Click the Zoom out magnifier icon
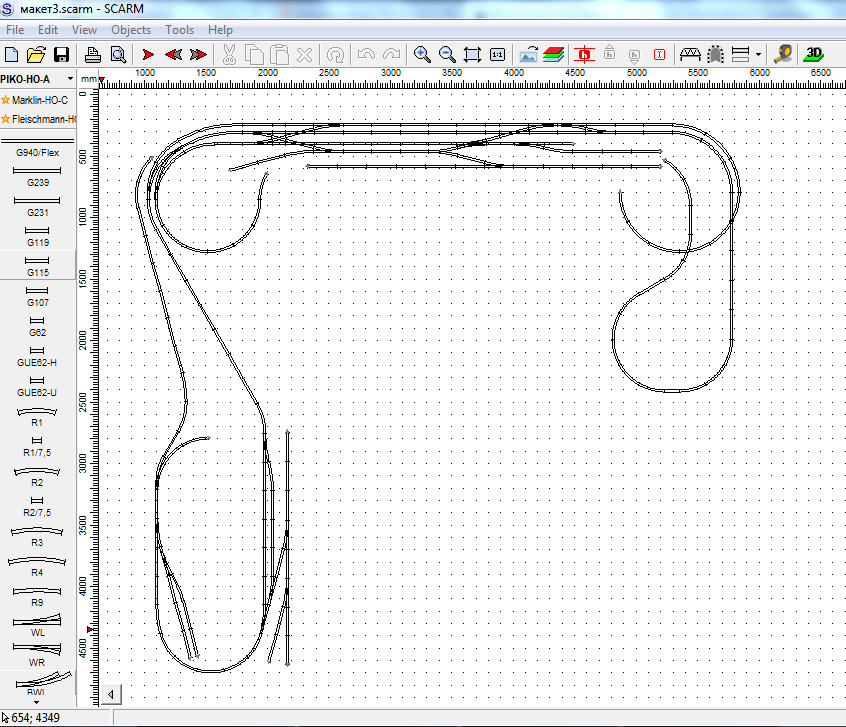 (447, 54)
